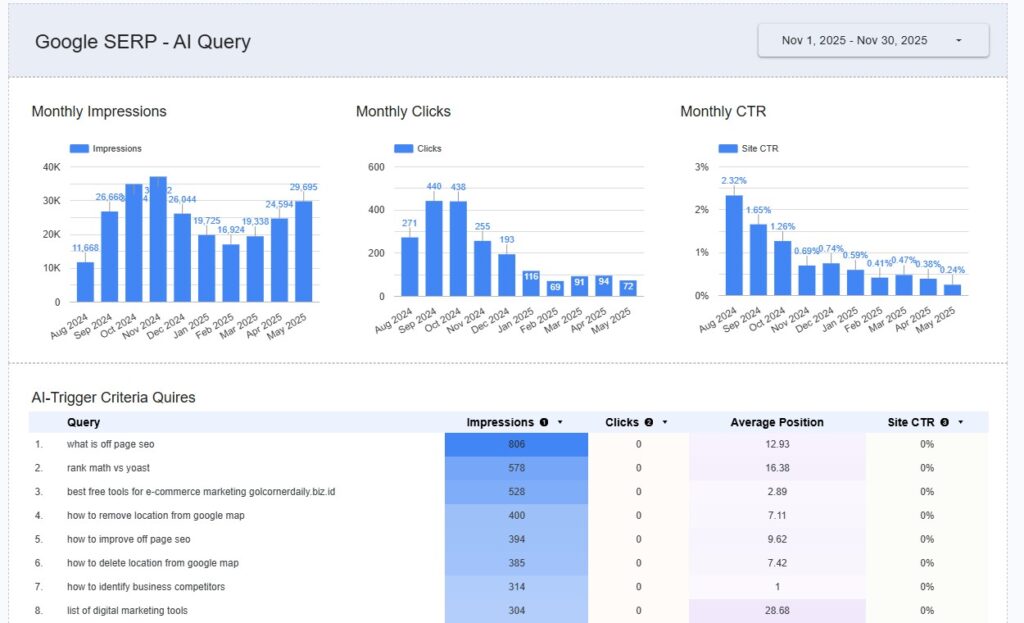Select the tallest Nov 2024 bar in Monthly Impressions
The height and width of the screenshot is (623, 1024).
158,238
